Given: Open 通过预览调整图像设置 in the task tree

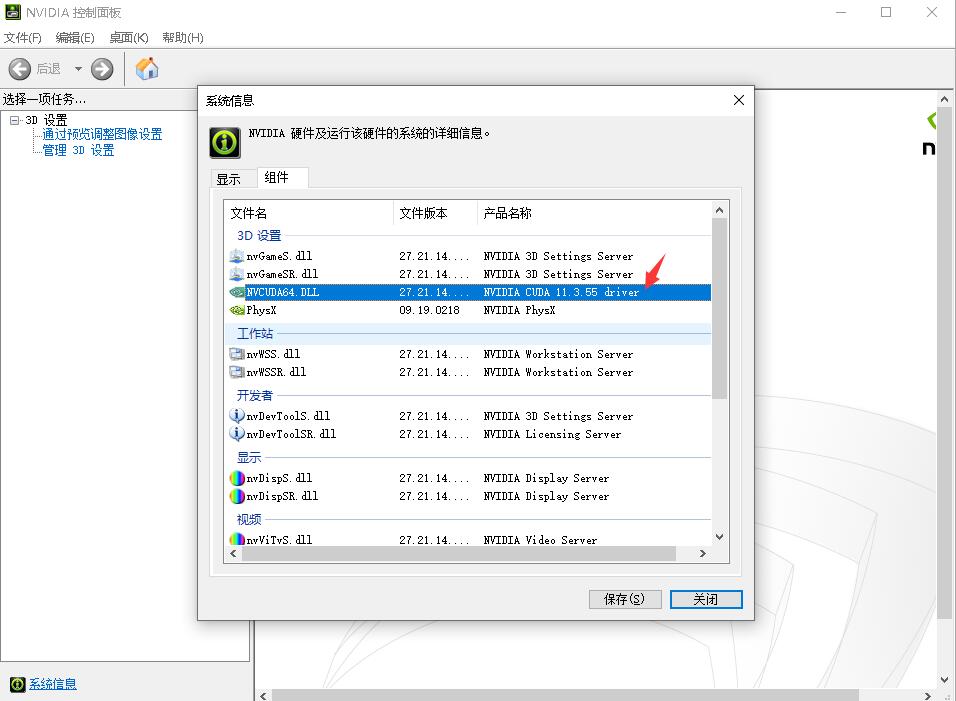Looking at the screenshot, I should (x=102, y=134).
